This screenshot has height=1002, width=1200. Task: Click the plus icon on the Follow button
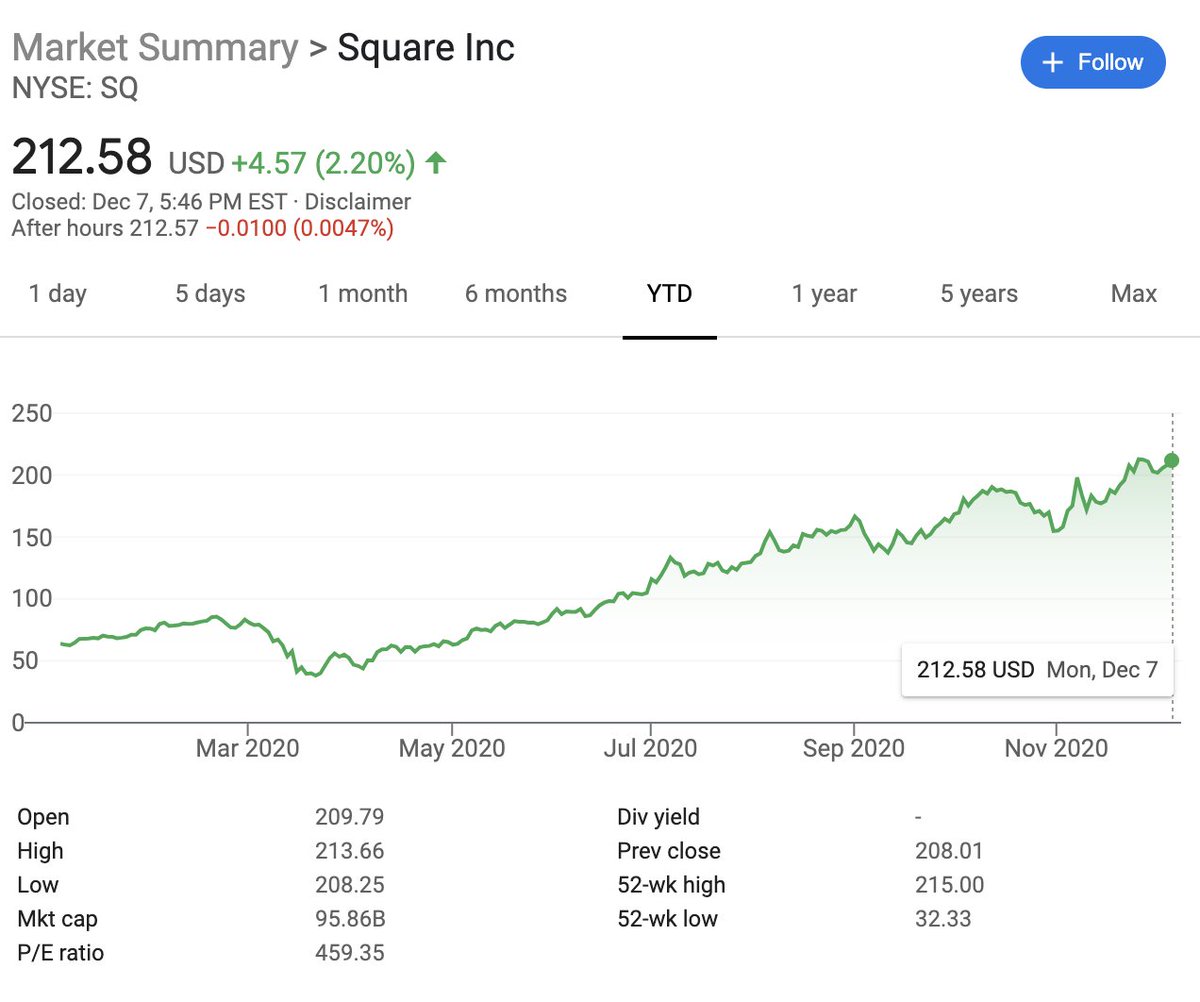pos(1052,62)
